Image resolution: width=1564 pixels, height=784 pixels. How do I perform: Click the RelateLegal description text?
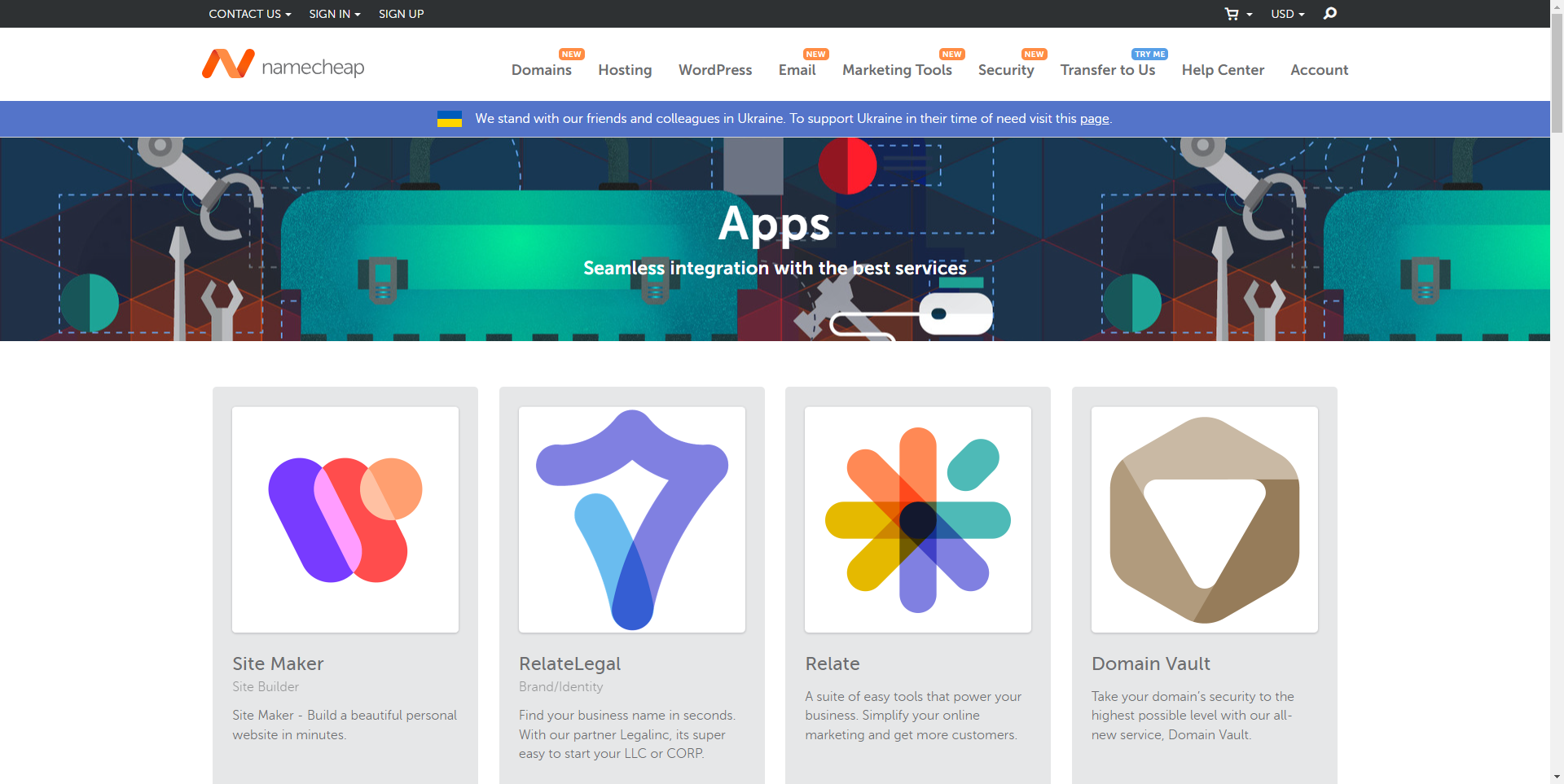click(627, 734)
